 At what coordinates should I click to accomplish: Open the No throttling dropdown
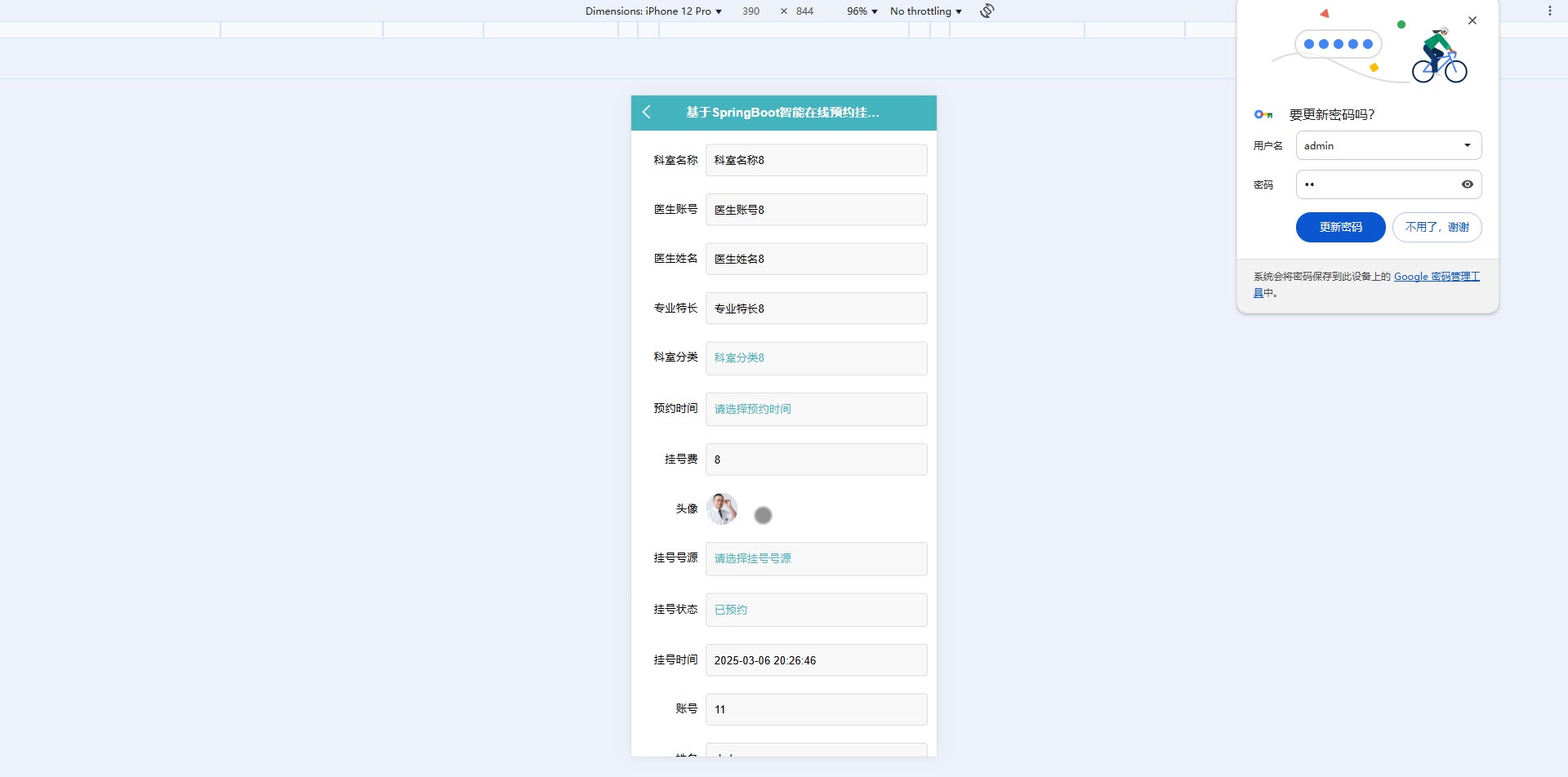tap(926, 11)
